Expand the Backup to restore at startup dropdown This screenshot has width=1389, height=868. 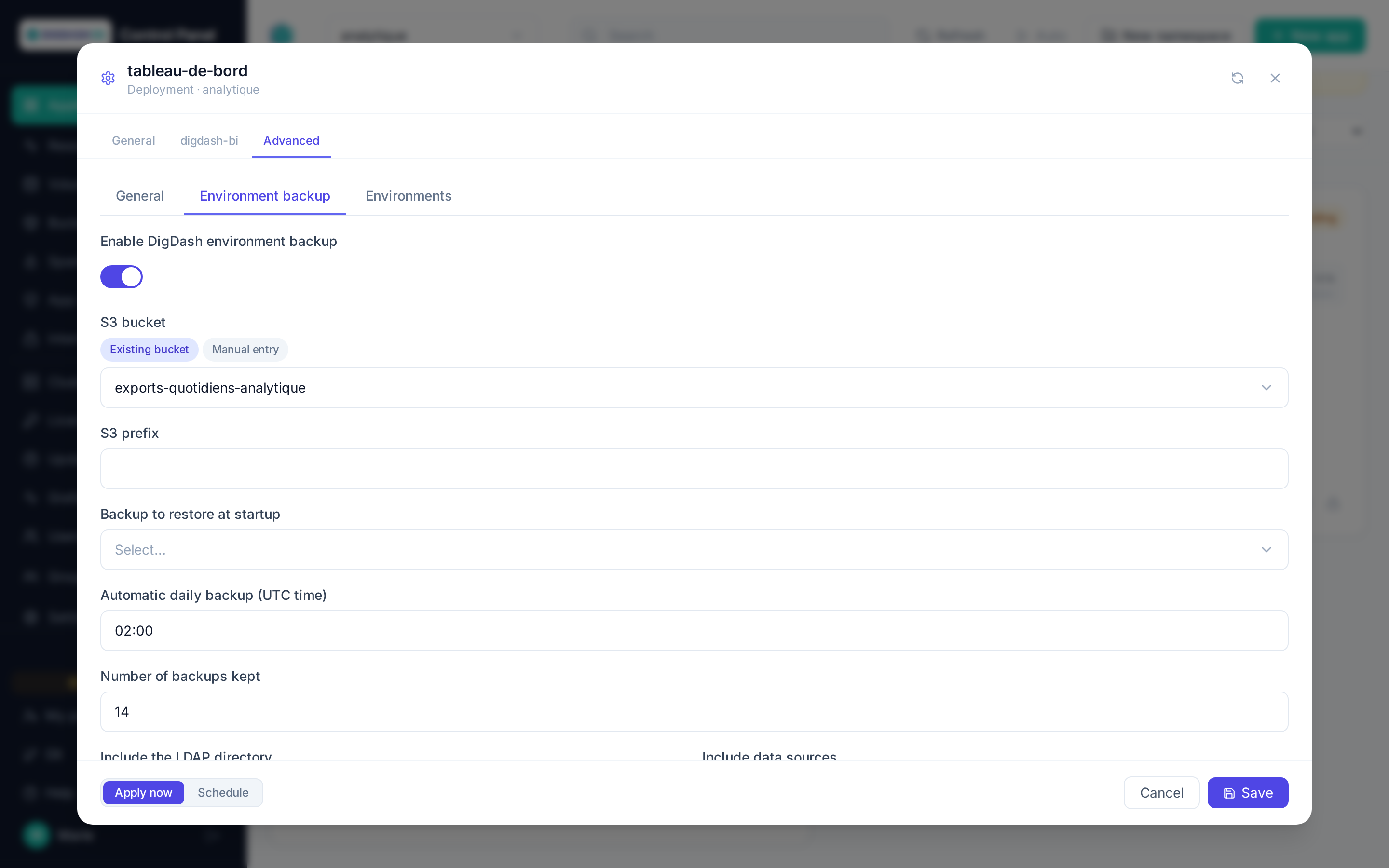click(694, 549)
